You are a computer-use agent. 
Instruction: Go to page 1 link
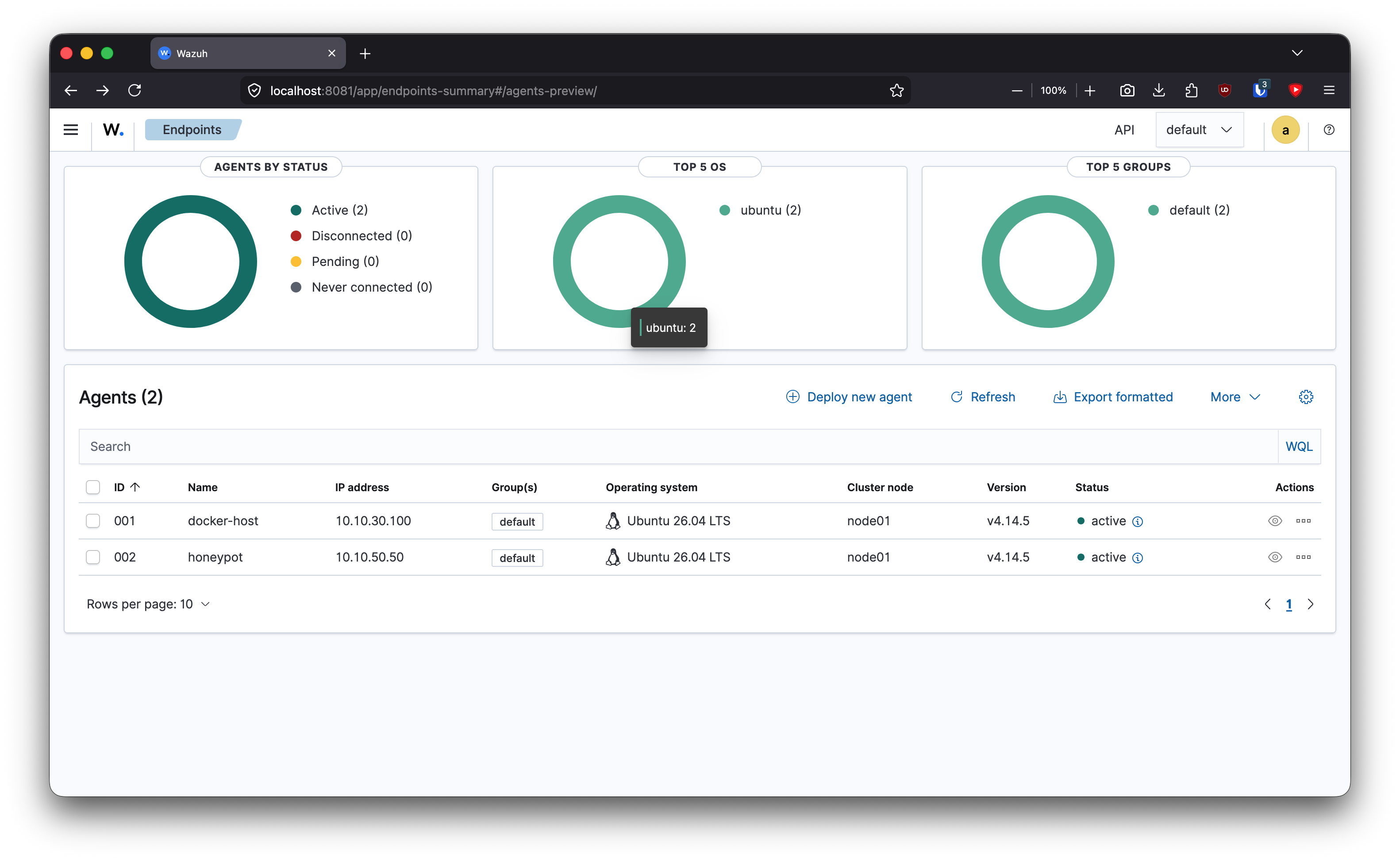(1289, 604)
